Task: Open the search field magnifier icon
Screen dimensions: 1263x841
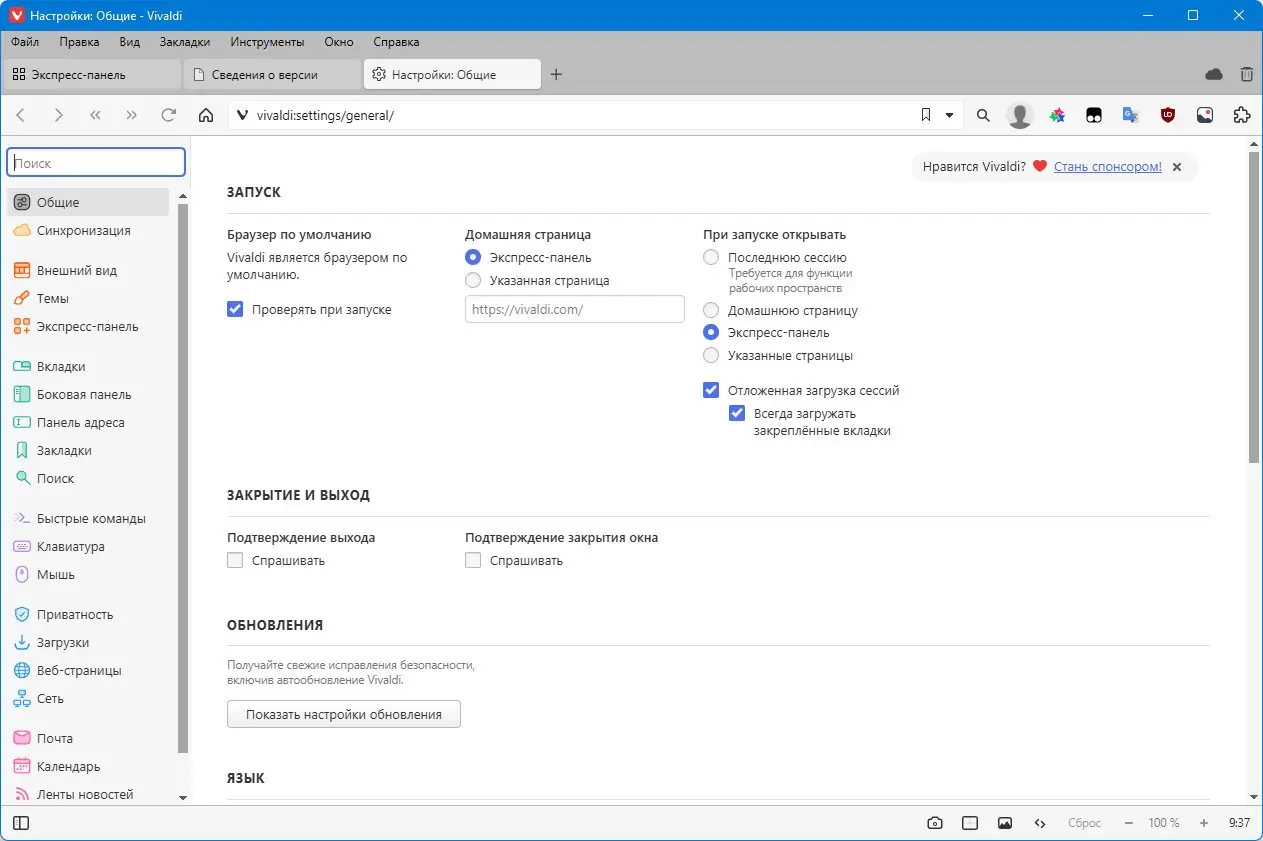Action: click(983, 115)
